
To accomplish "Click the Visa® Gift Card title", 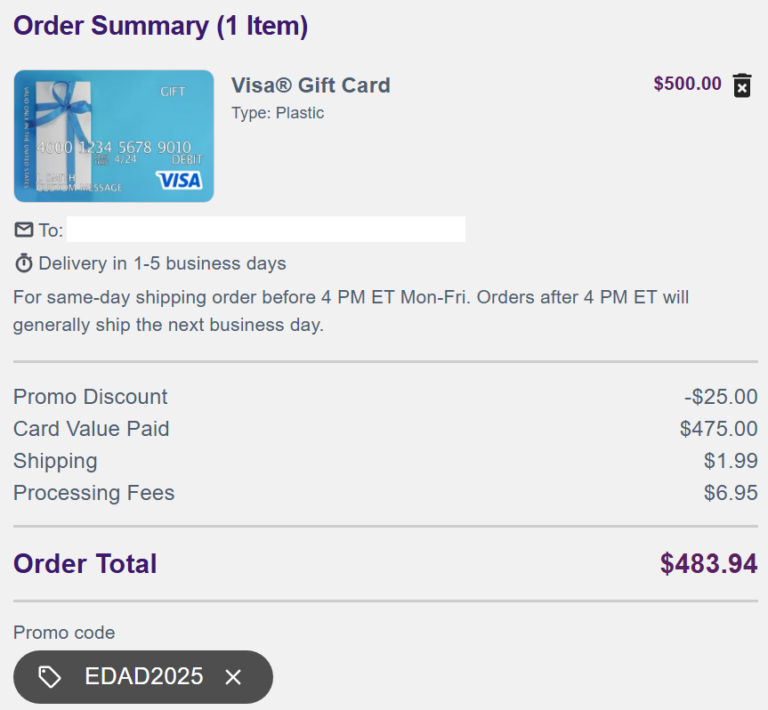I will 310,85.
